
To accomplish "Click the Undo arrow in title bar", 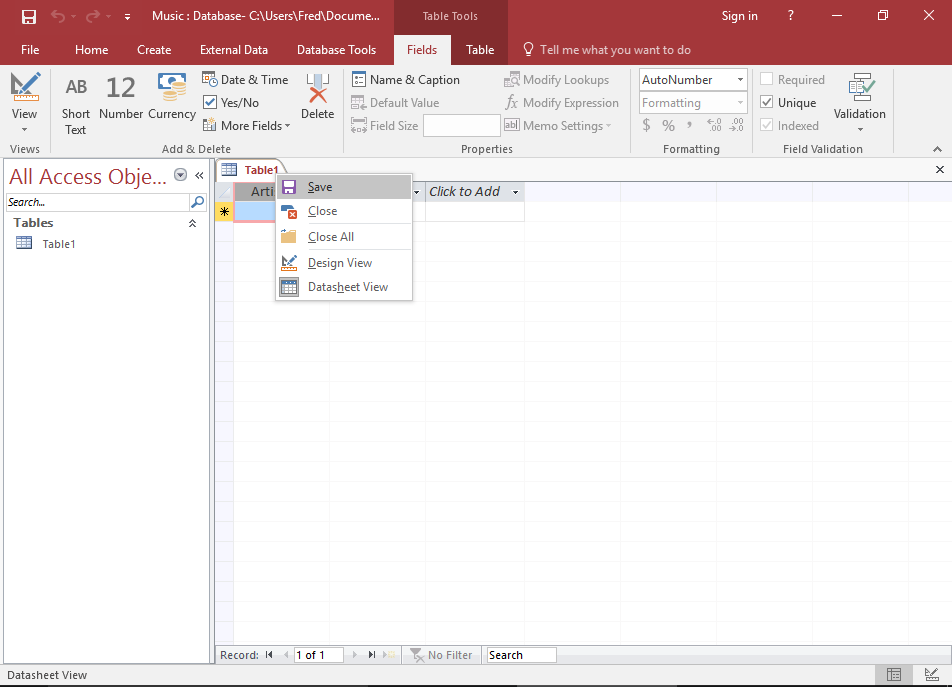I will tap(58, 16).
